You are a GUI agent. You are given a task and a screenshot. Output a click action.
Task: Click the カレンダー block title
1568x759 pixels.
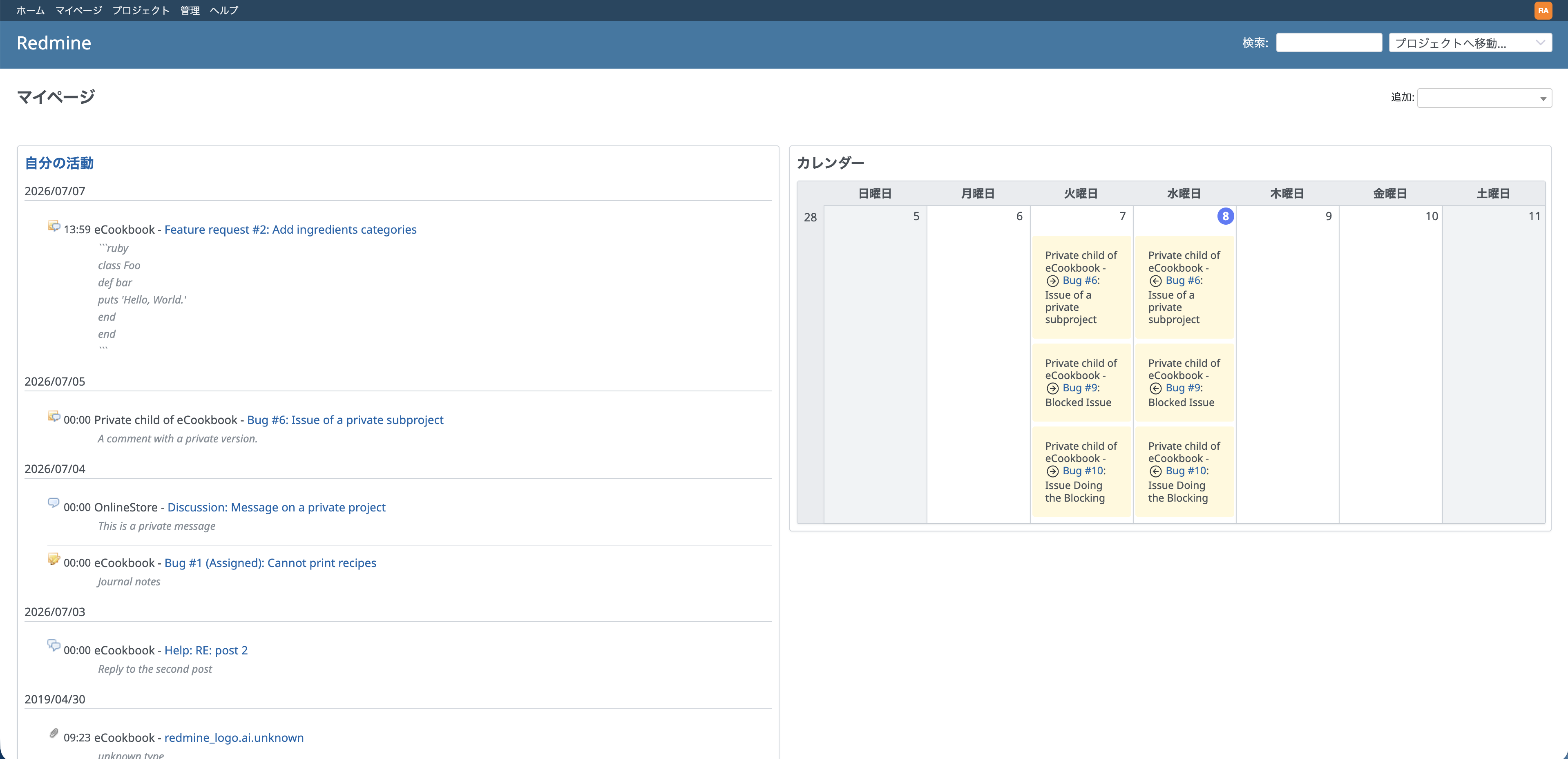tap(830, 163)
